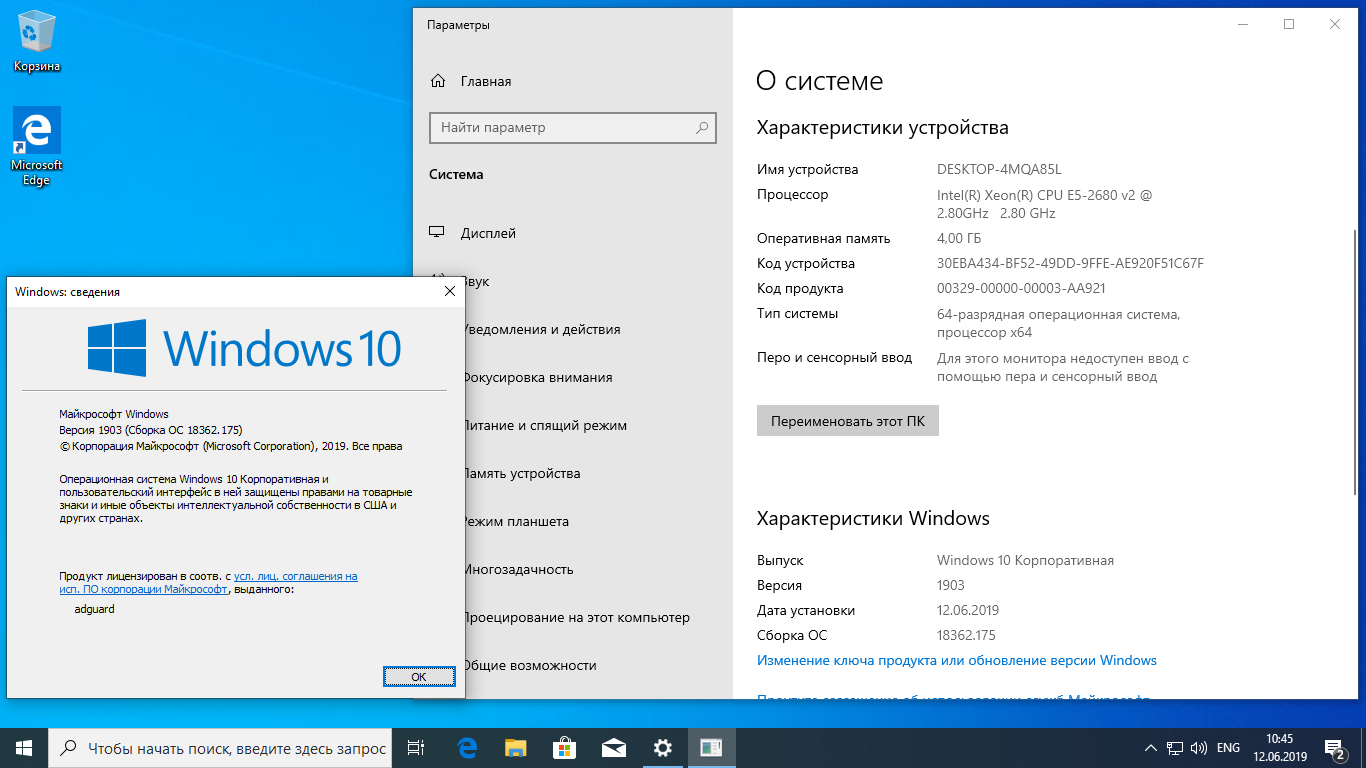Screen dimensions: 1366x768
Task: Open 'Изменение ключа продукта' link
Action: 957,660
